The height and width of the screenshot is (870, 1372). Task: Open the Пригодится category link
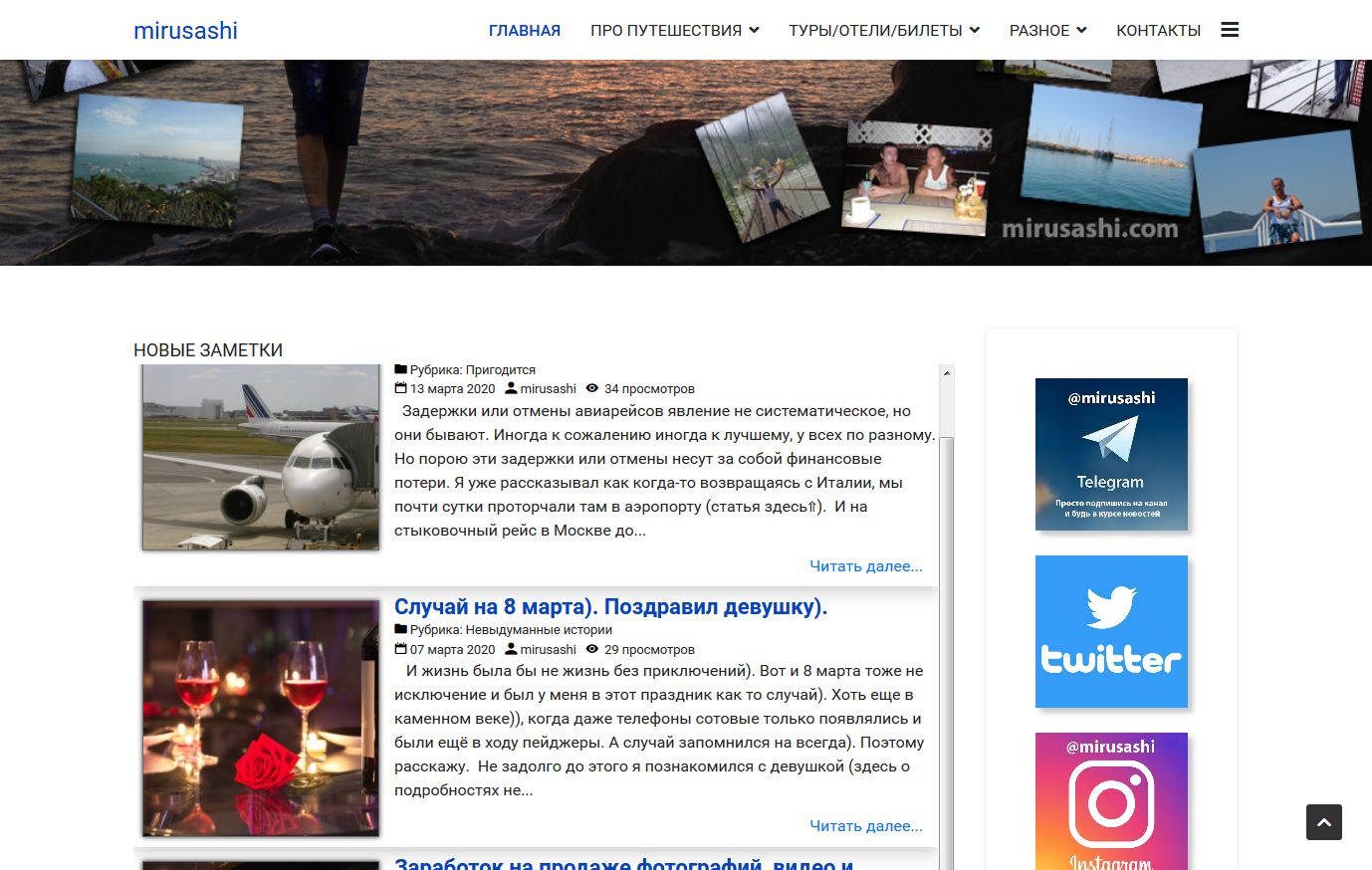point(501,369)
